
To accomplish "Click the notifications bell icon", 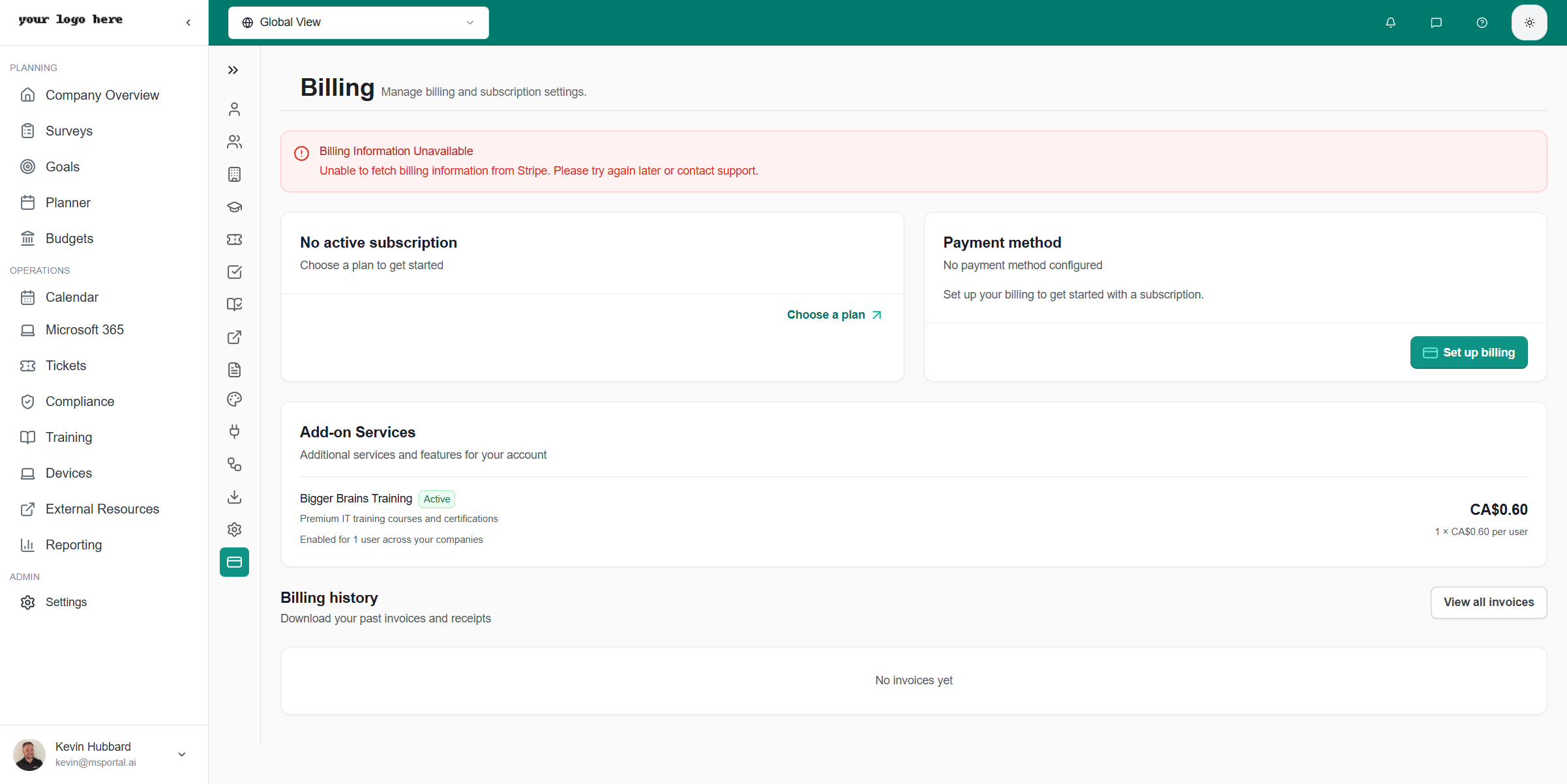I will tap(1390, 23).
